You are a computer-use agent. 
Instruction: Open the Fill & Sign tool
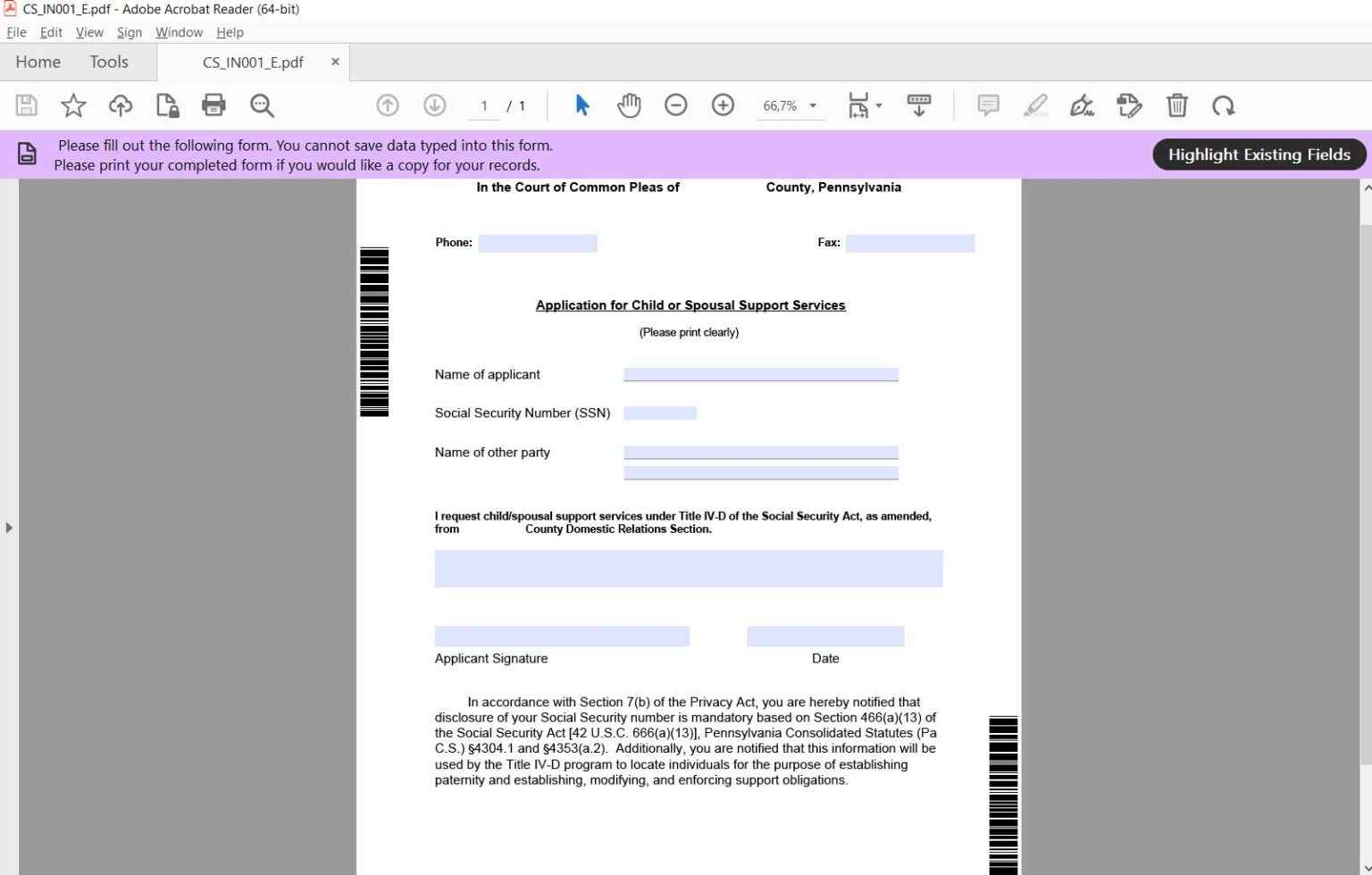point(1082,105)
